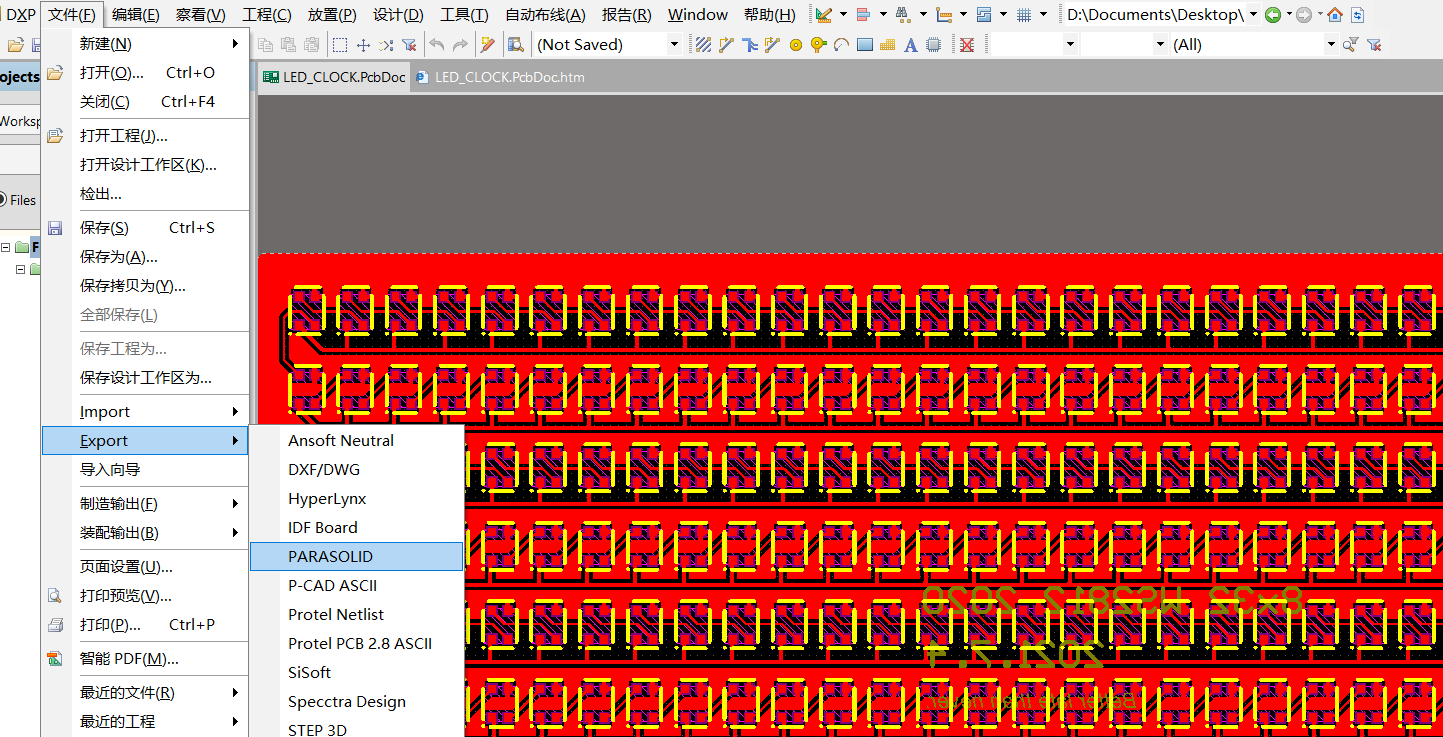Choose Ansoft Neutral export option
This screenshot has width=1443, height=737.
tap(357, 440)
